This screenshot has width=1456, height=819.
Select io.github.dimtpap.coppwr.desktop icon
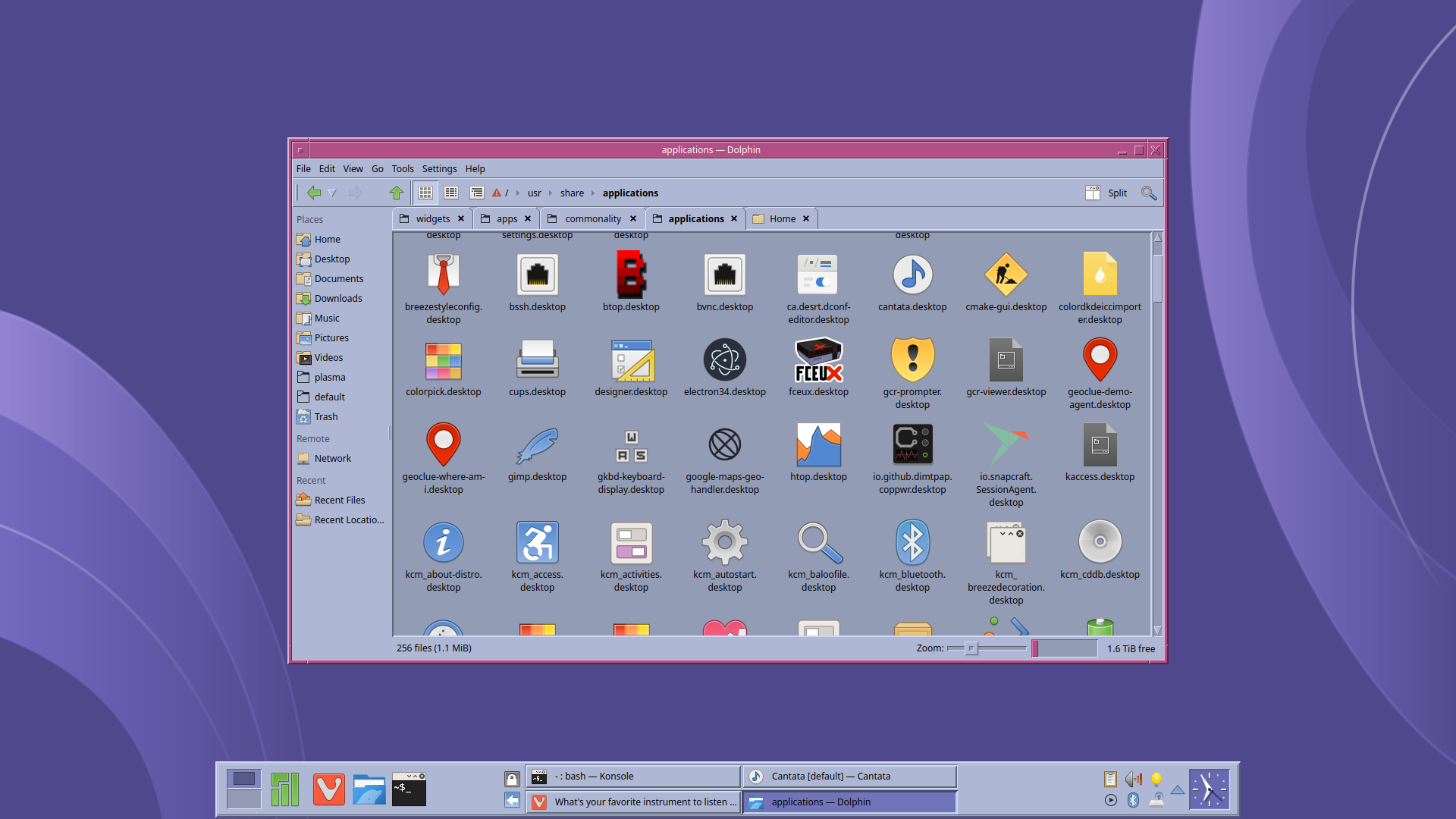(x=912, y=444)
